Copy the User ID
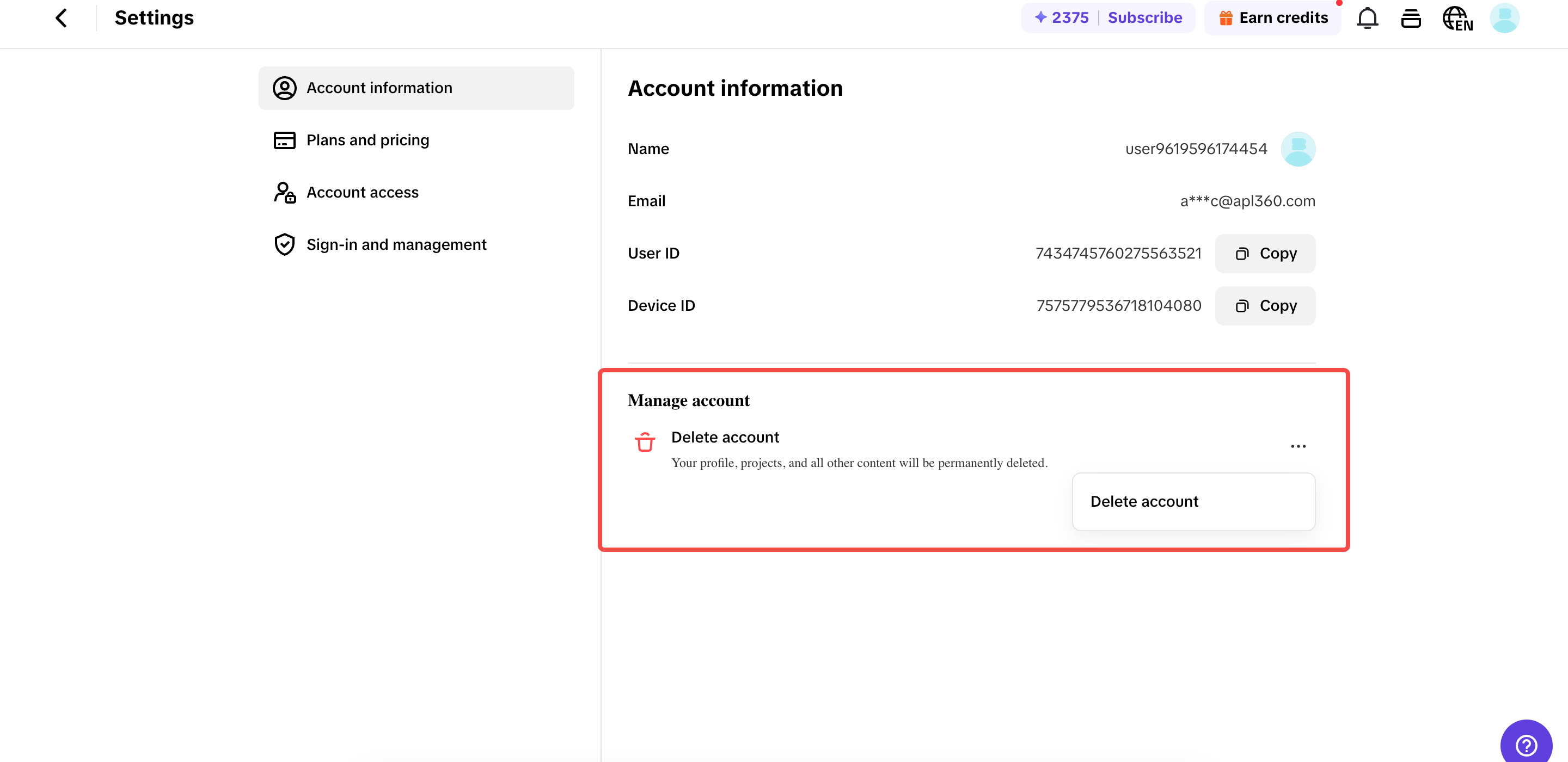 tap(1265, 253)
